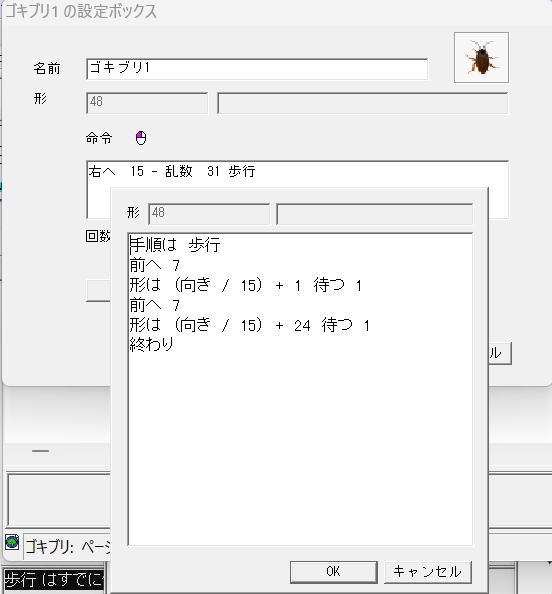Place cursor on the 終わり line
Viewport: 552px width, 594px height.
click(152, 345)
